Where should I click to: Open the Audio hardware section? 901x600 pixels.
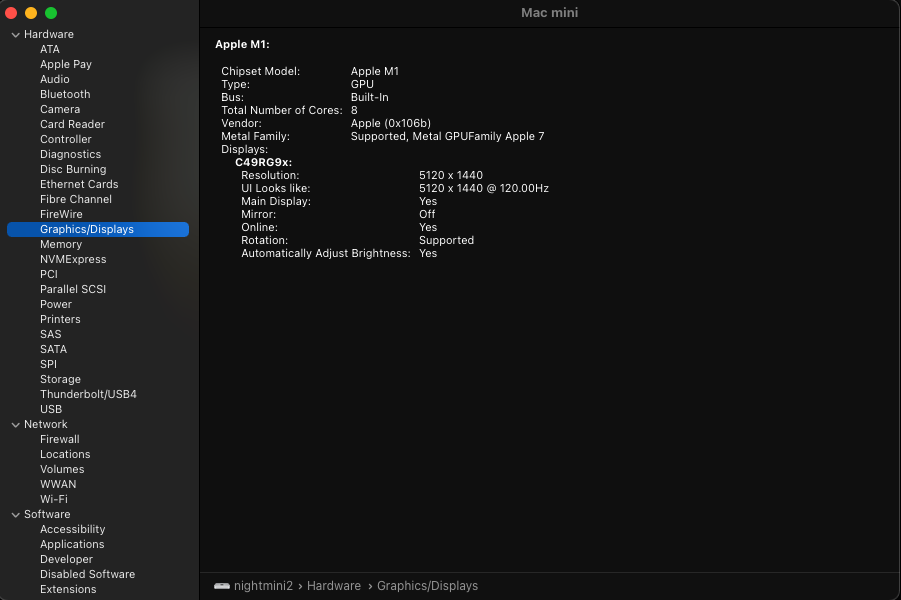pyautogui.click(x=55, y=79)
